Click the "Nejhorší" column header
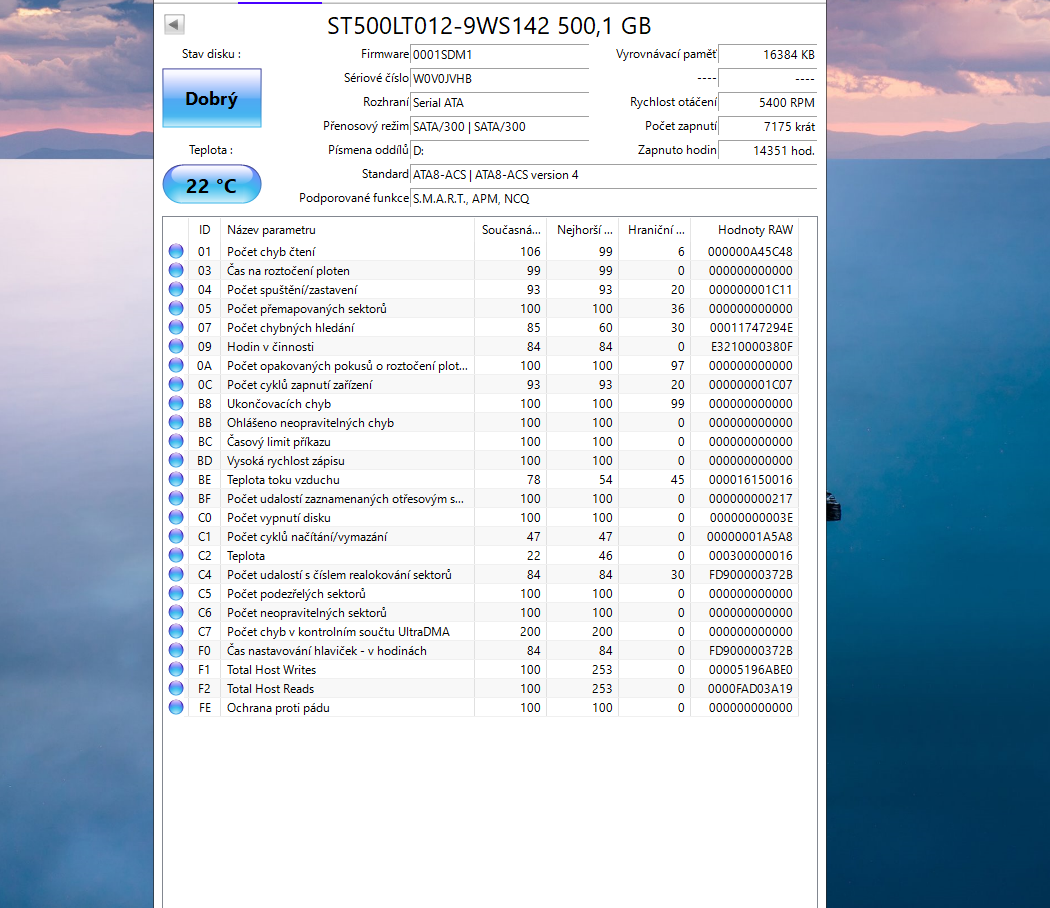Screen dimensions: 1050x908 [x=586, y=230]
